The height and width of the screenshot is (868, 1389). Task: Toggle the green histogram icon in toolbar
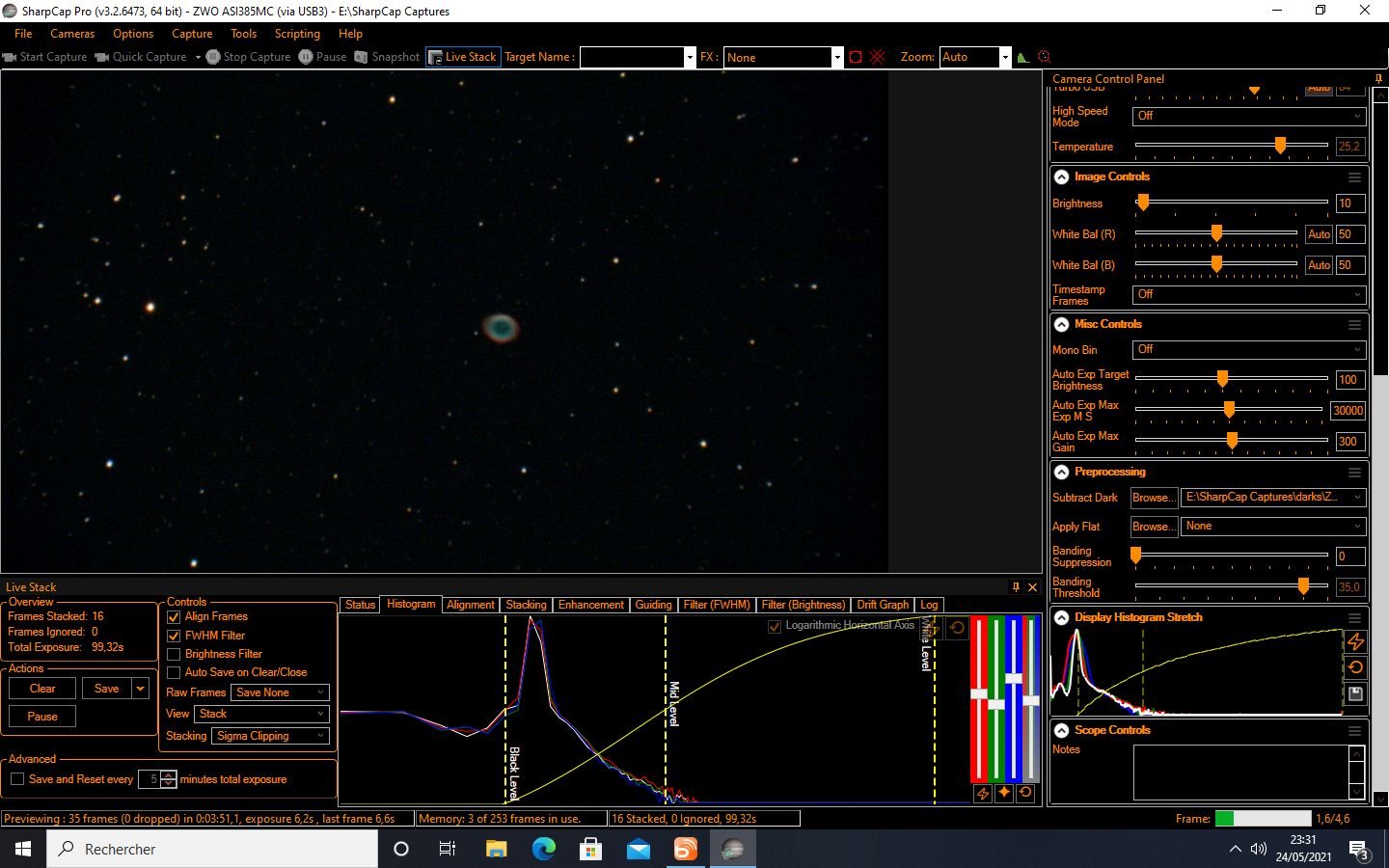click(1023, 57)
